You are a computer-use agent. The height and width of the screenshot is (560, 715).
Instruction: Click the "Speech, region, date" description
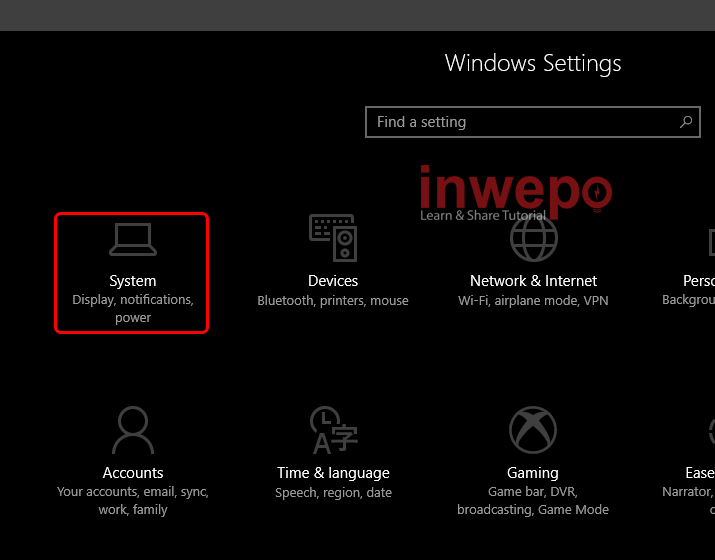[333, 493]
